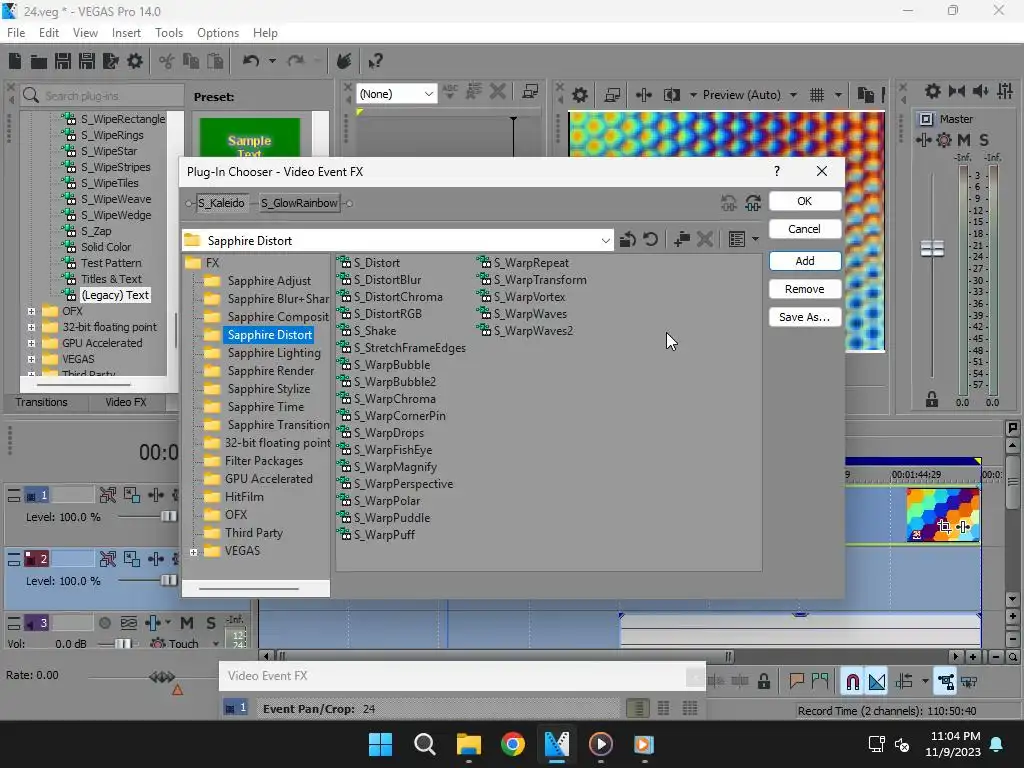Copy snapshot to clipboard in preview toolbar
Viewport: 1024px width, 768px height.
[865, 95]
